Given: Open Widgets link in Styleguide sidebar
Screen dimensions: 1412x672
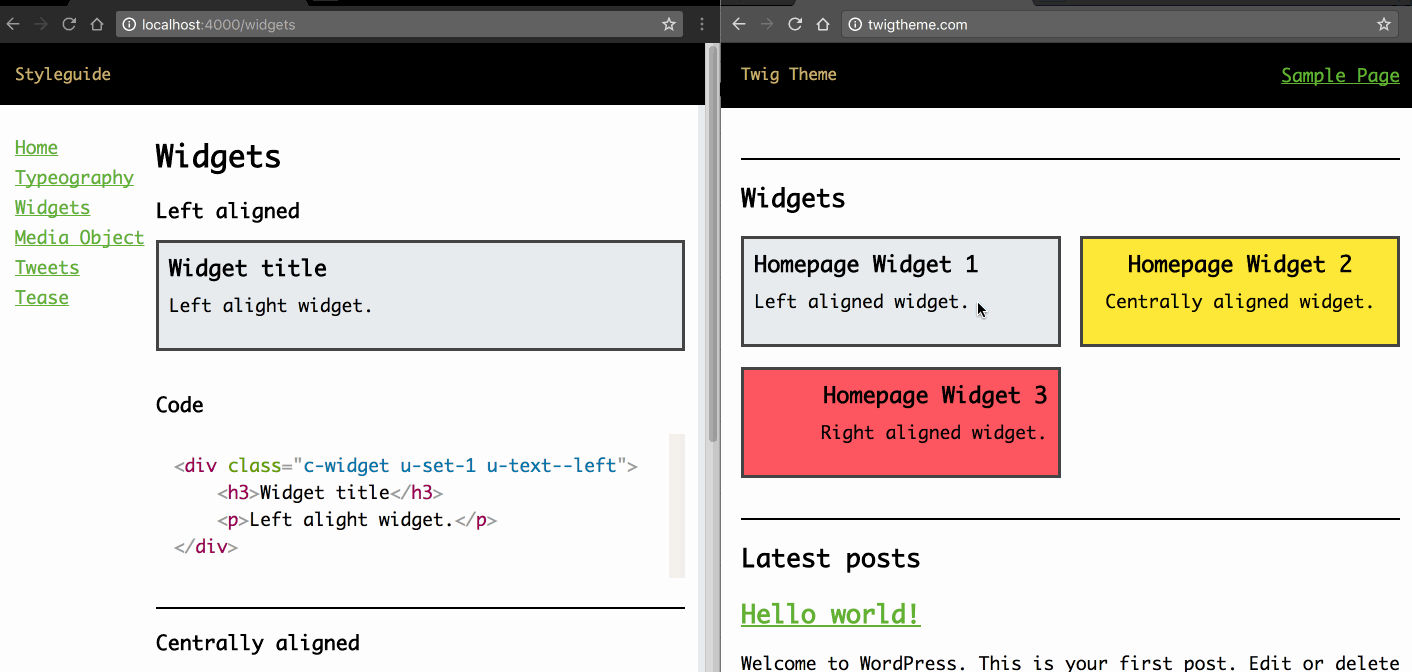Looking at the screenshot, I should tap(52, 208).
